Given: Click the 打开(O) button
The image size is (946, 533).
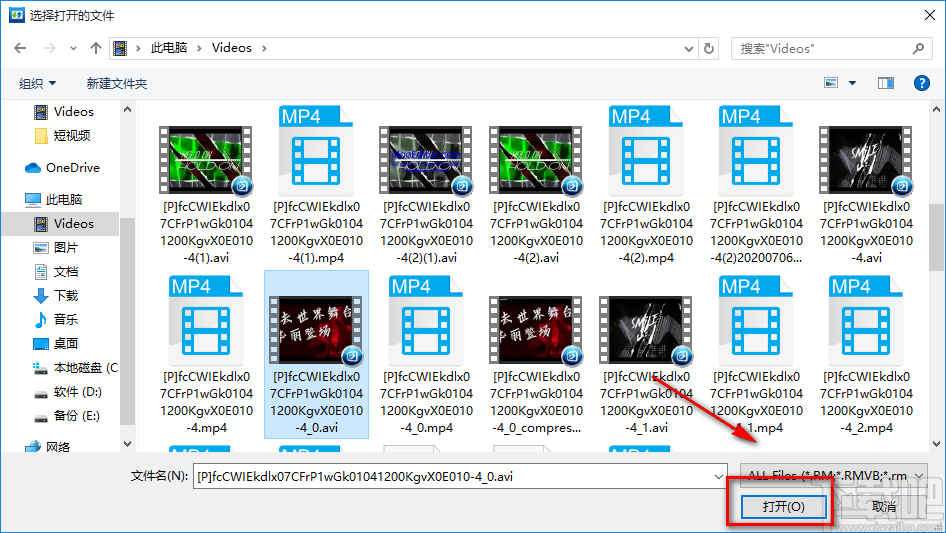Looking at the screenshot, I should point(783,507).
